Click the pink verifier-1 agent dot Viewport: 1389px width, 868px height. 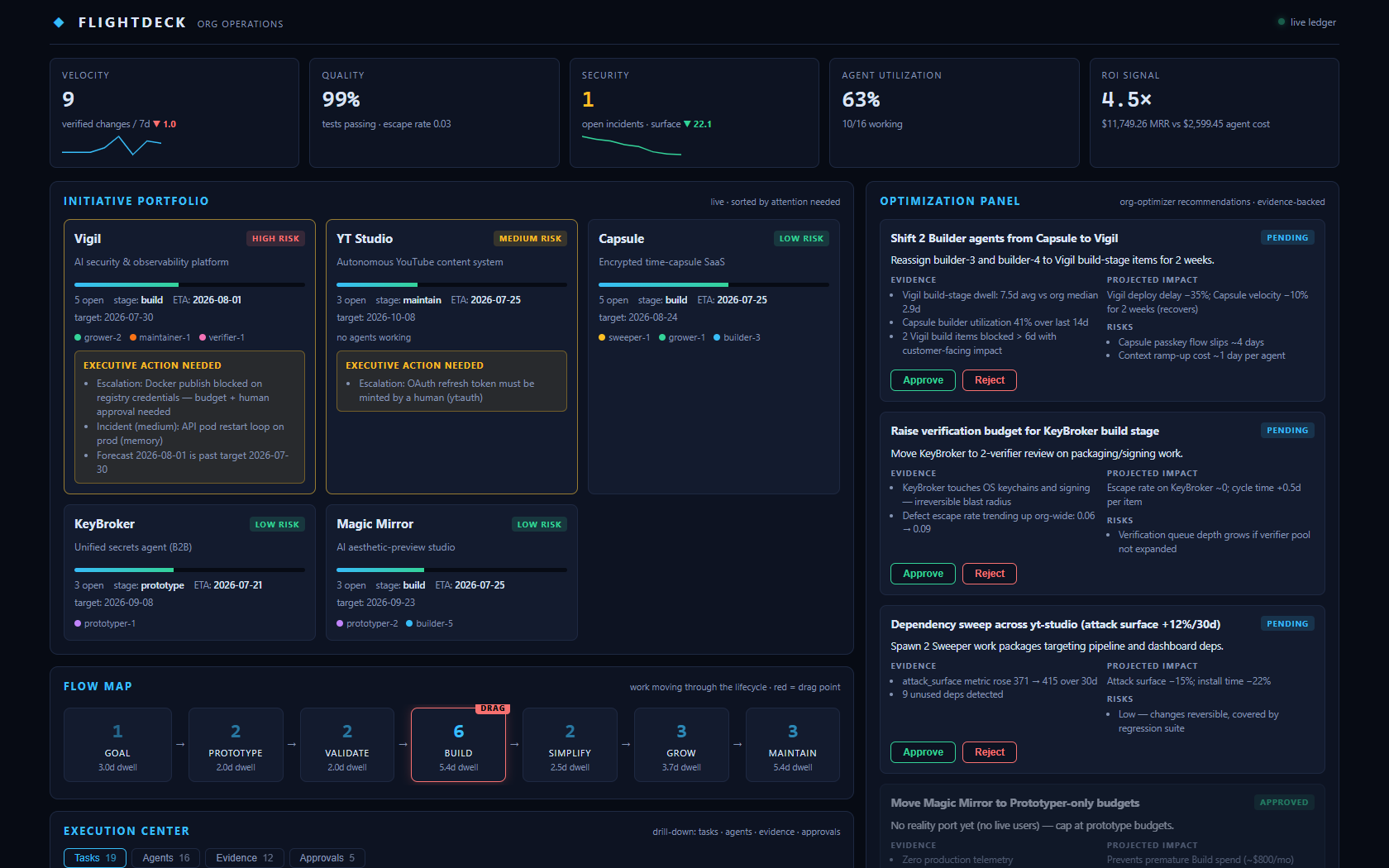203,337
